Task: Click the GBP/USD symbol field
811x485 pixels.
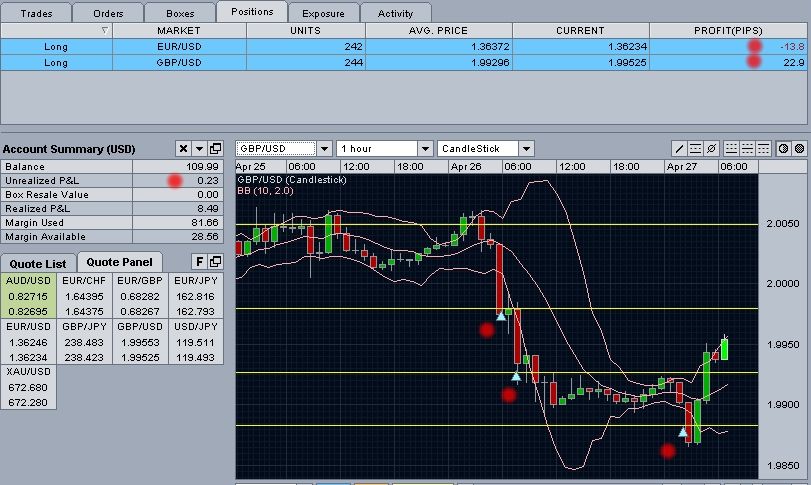Action: pos(276,149)
